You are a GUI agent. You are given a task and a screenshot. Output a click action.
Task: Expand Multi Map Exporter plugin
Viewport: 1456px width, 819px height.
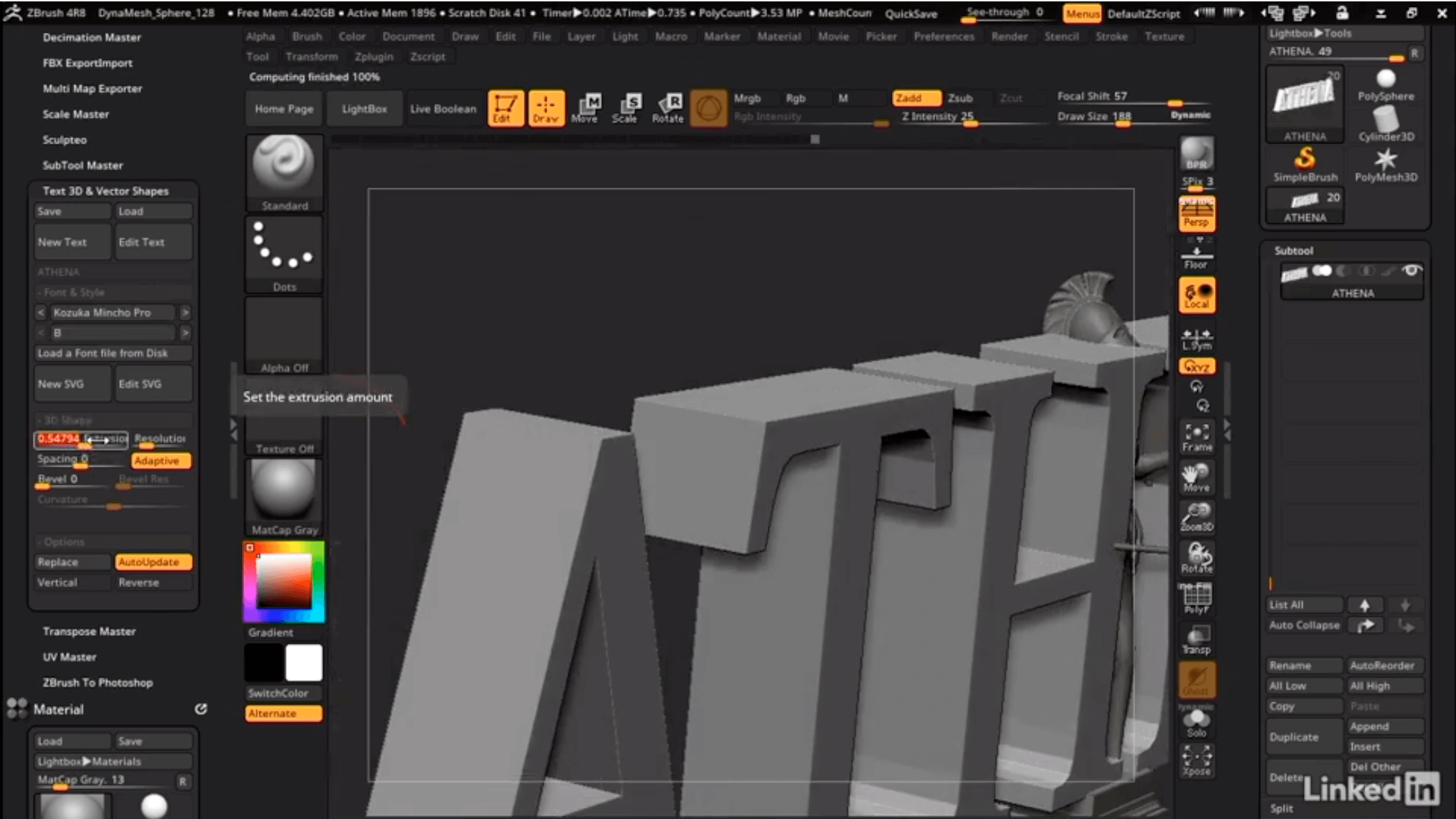(x=92, y=89)
